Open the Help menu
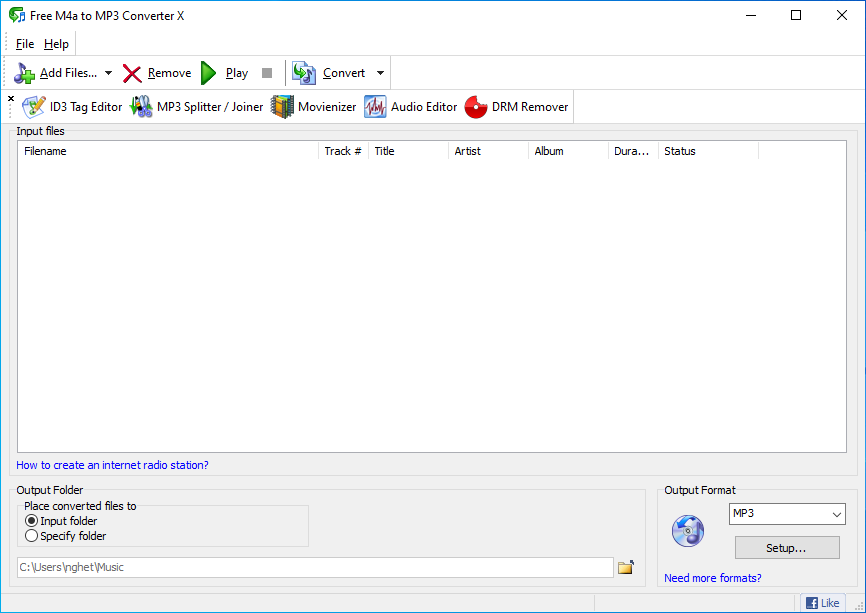 click(56, 43)
